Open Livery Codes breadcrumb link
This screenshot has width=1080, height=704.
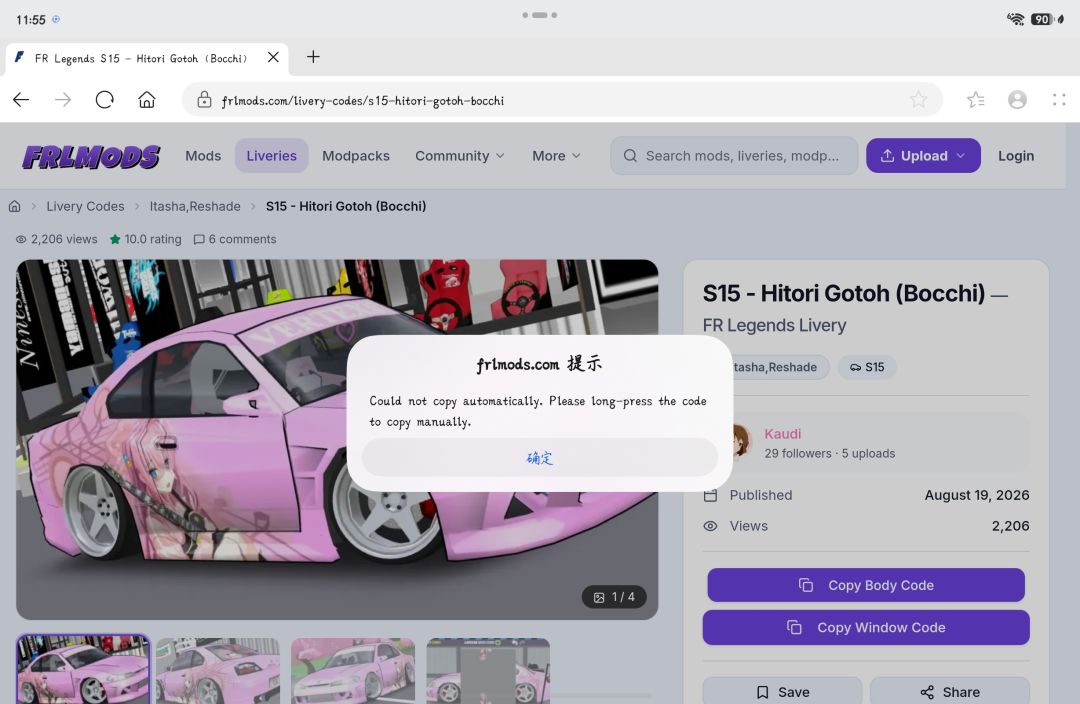[85, 206]
